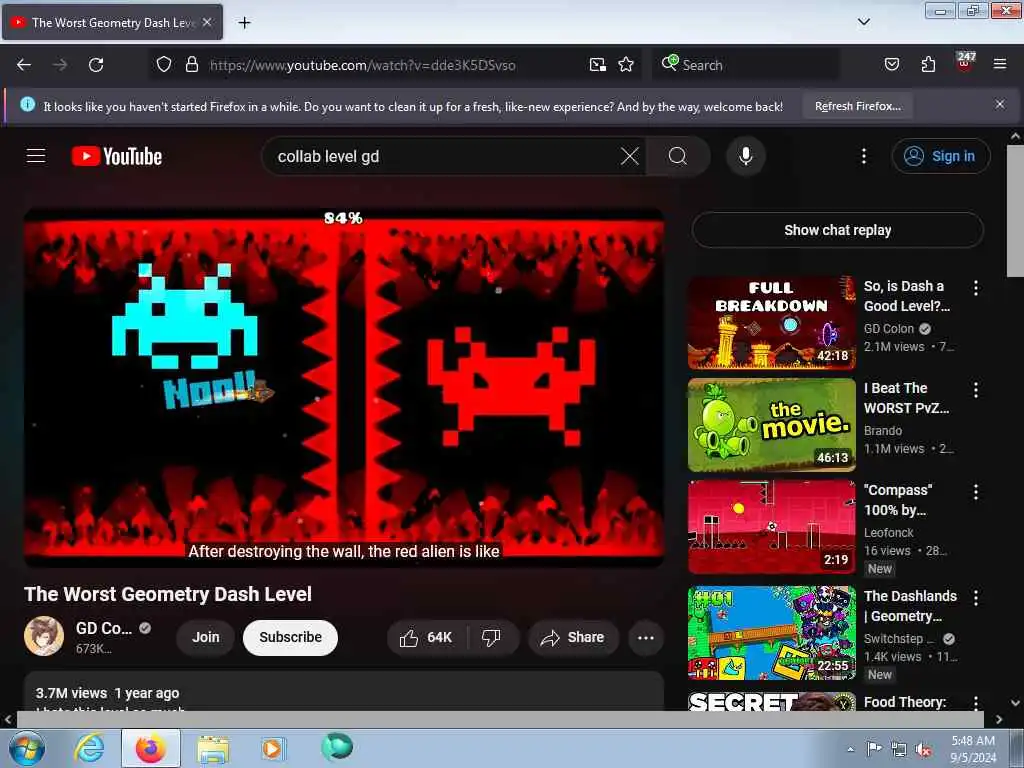Open The Dashlands video thumbnail
The width and height of the screenshot is (1024, 768).
(x=771, y=633)
